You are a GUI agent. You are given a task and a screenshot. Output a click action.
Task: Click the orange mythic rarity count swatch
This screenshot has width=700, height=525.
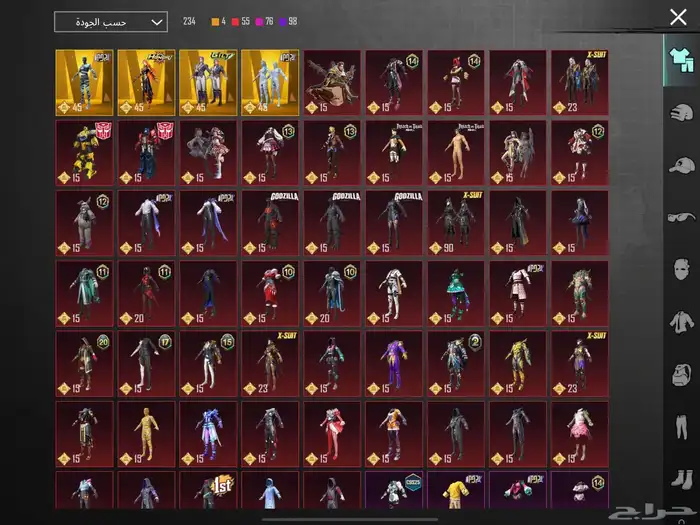point(214,21)
